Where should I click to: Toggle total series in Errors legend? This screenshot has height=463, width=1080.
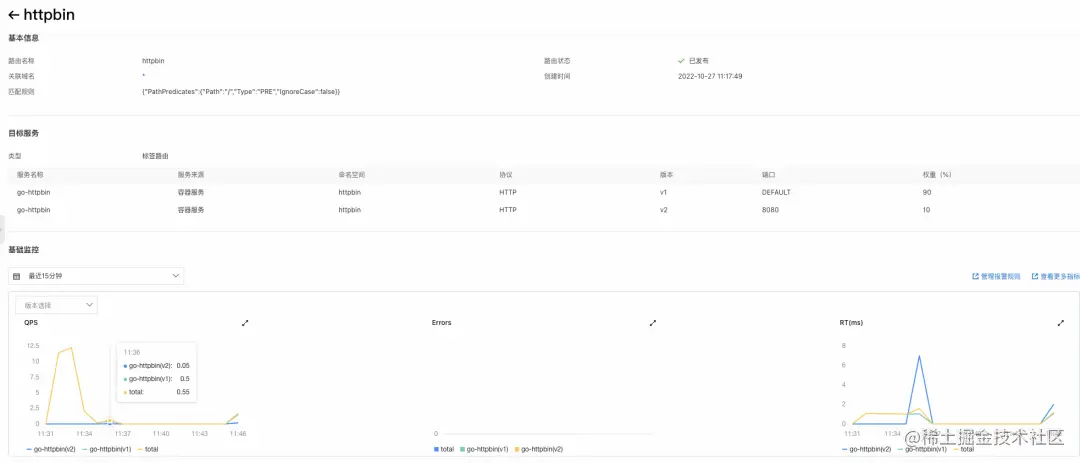pos(444,449)
